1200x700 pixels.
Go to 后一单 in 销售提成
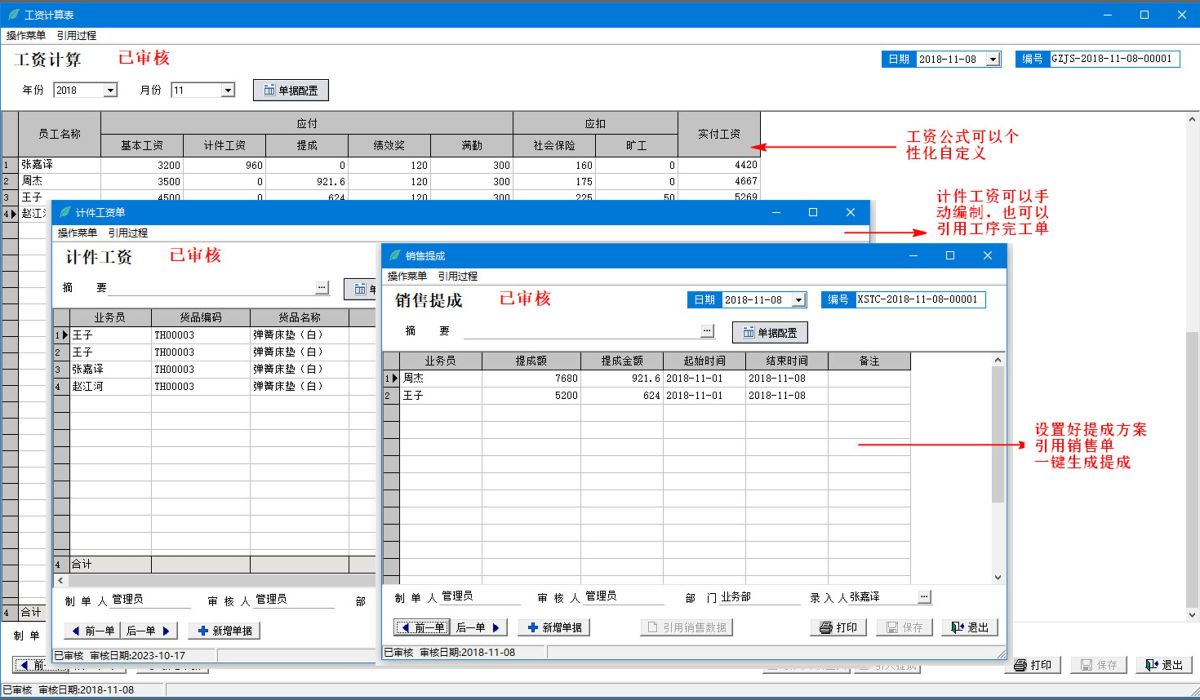pos(481,627)
